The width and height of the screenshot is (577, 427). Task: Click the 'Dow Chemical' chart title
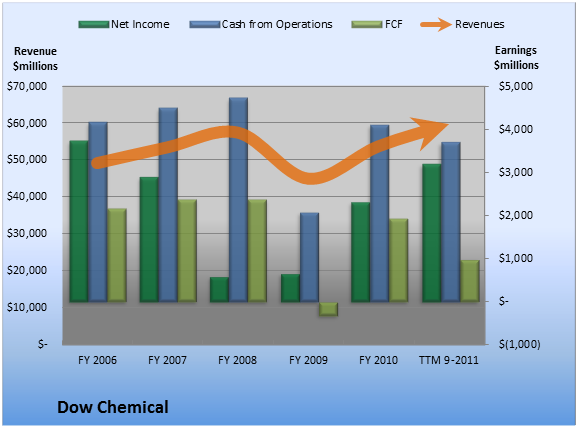point(113,407)
